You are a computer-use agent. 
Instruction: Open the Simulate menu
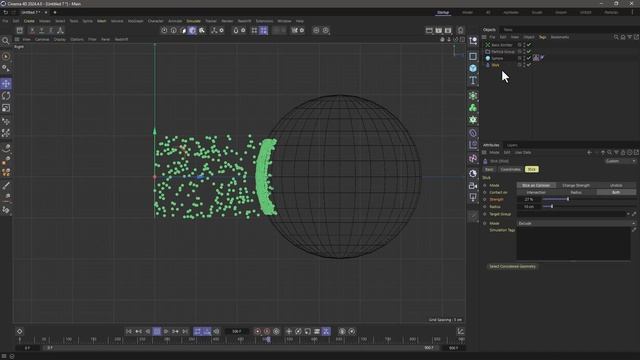[x=193, y=21]
